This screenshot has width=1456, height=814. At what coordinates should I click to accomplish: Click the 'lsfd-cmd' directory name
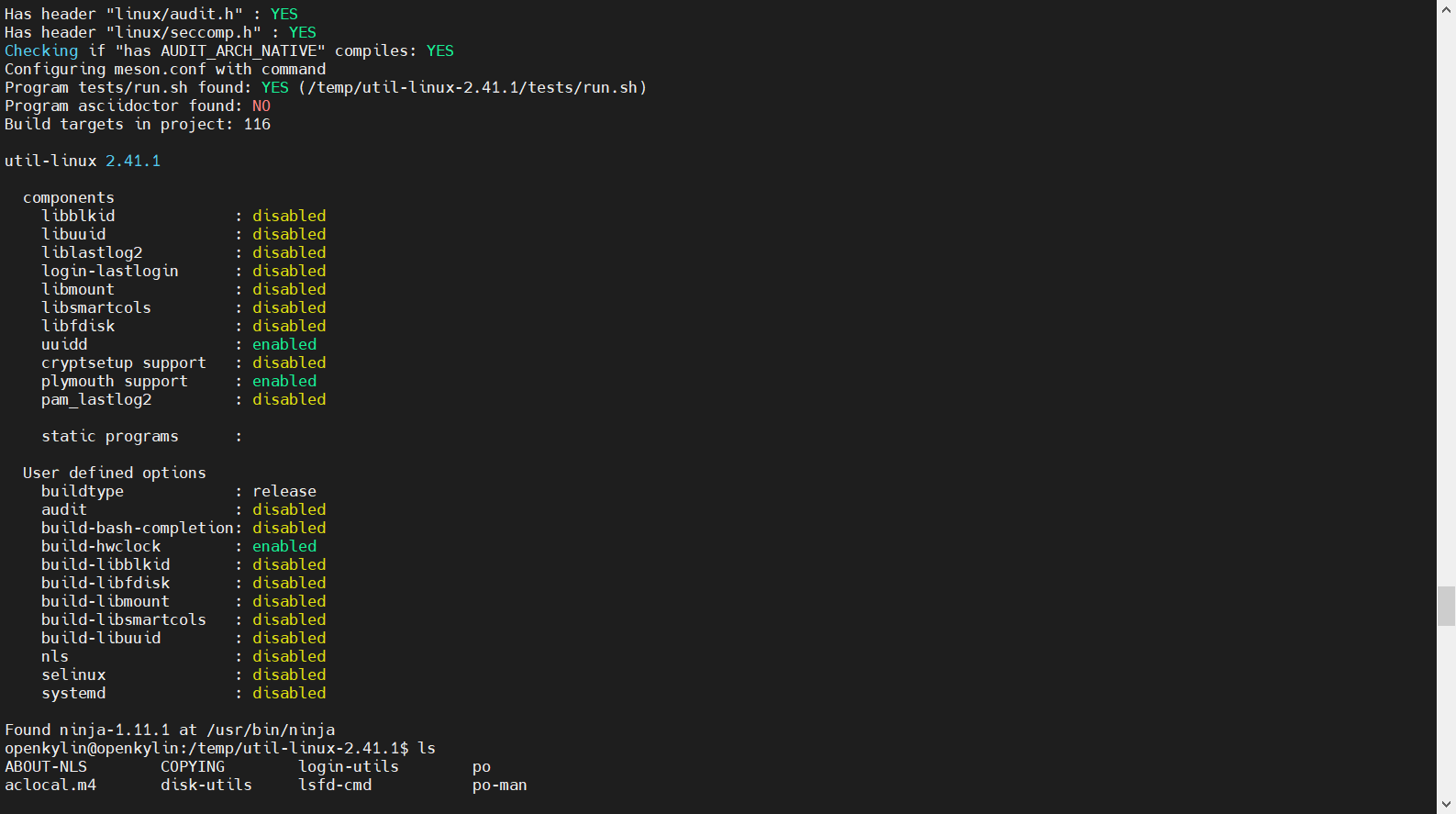[335, 785]
